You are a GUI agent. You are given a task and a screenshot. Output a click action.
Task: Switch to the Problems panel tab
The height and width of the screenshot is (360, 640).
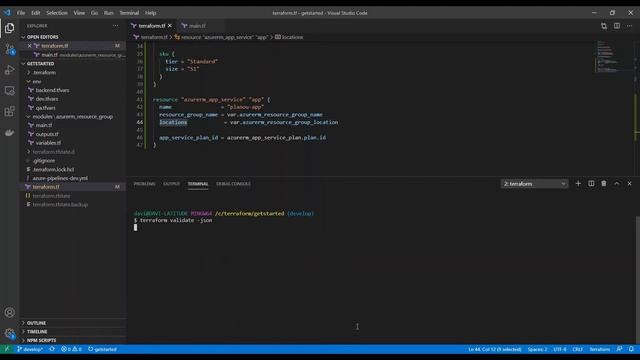click(x=144, y=184)
